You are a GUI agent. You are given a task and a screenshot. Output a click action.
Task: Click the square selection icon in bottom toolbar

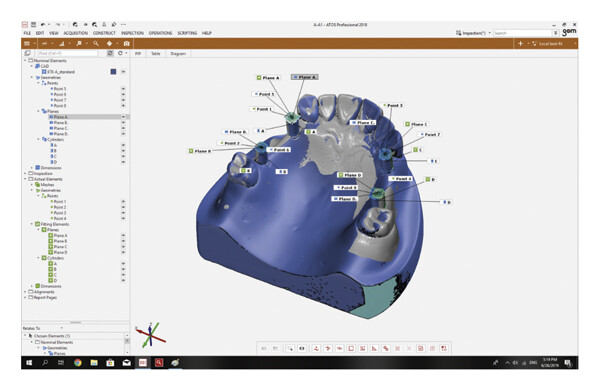351,348
